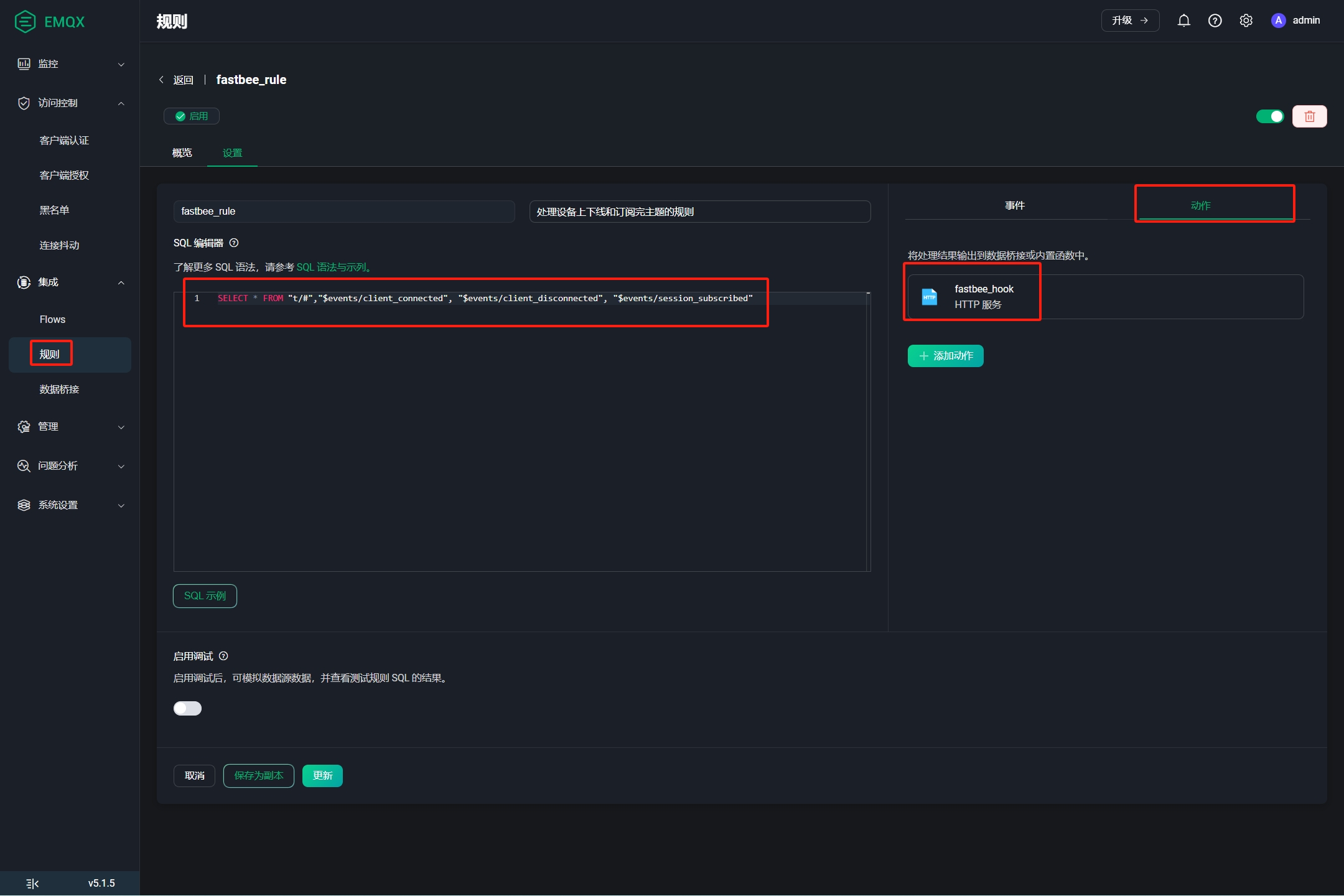Click the rule name input field
Image resolution: width=1344 pixels, height=896 pixels.
(x=343, y=212)
